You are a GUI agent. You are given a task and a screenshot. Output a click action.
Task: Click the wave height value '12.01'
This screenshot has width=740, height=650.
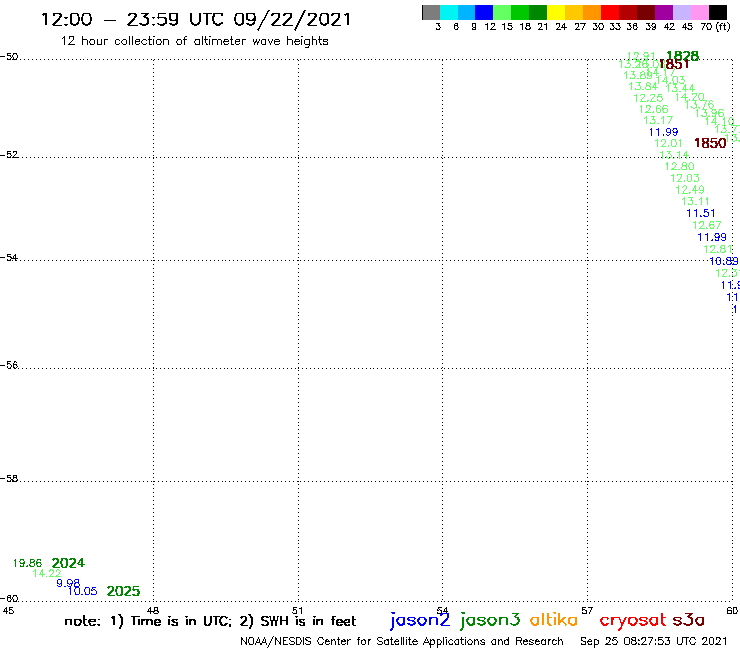click(x=668, y=143)
